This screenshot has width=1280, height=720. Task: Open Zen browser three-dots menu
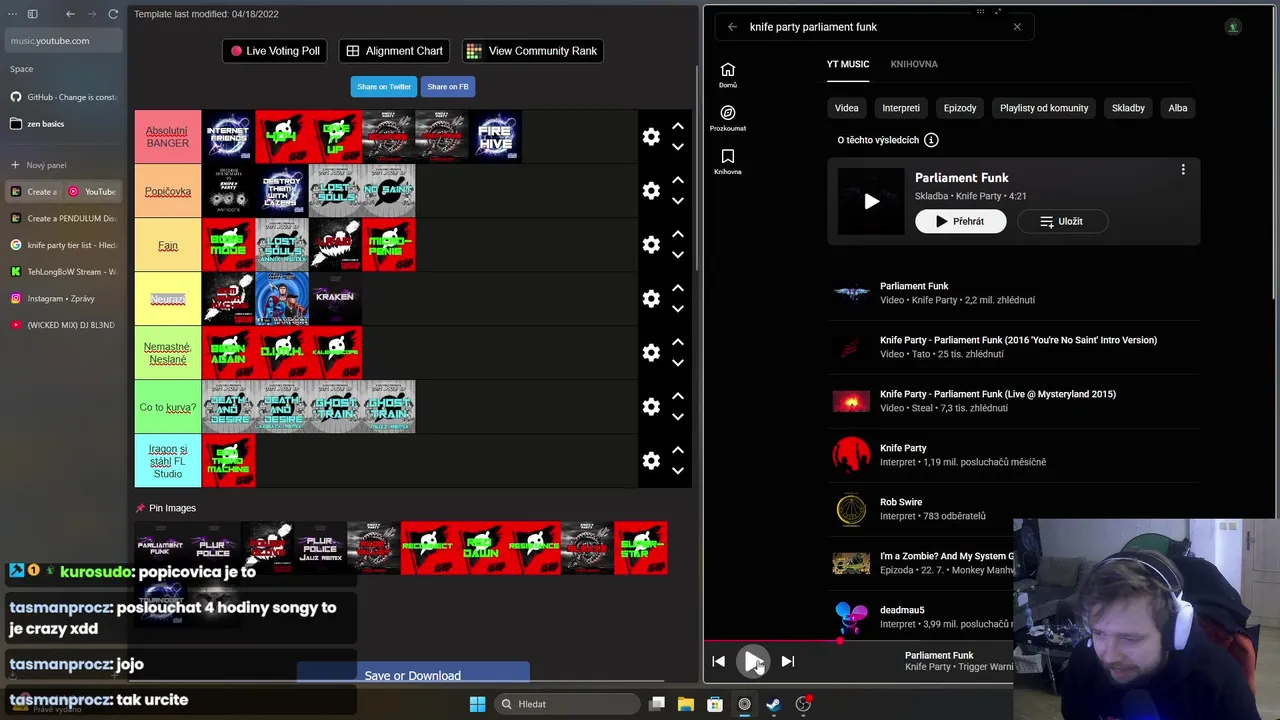click(x=12, y=14)
